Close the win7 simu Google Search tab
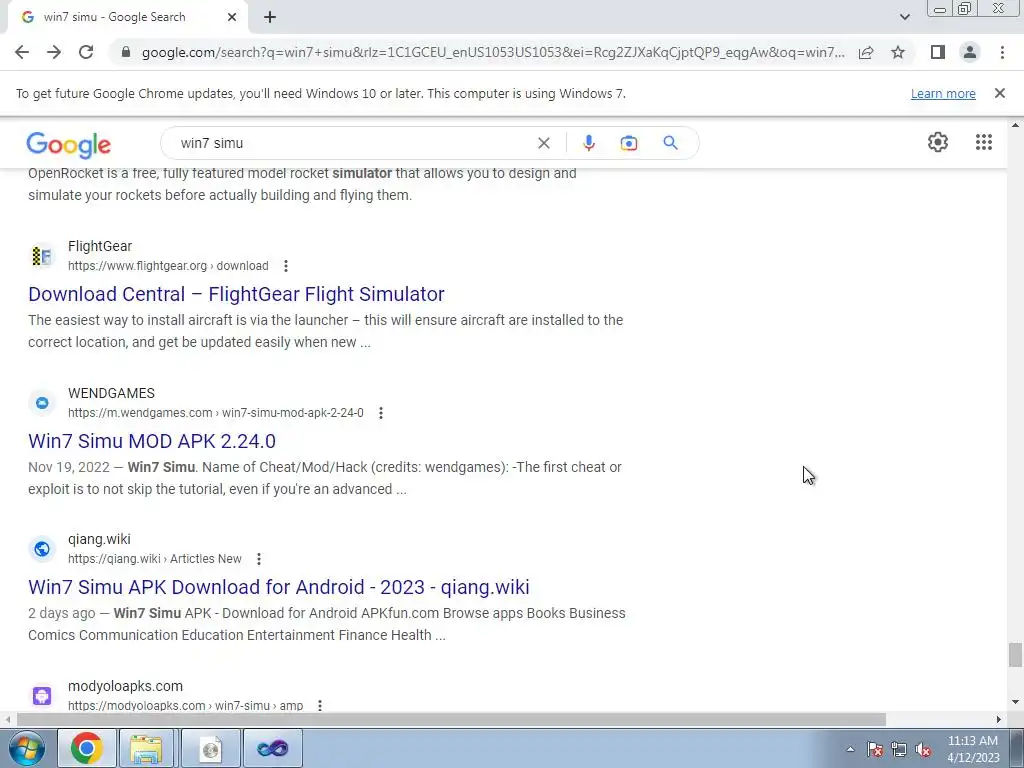 [232, 17]
